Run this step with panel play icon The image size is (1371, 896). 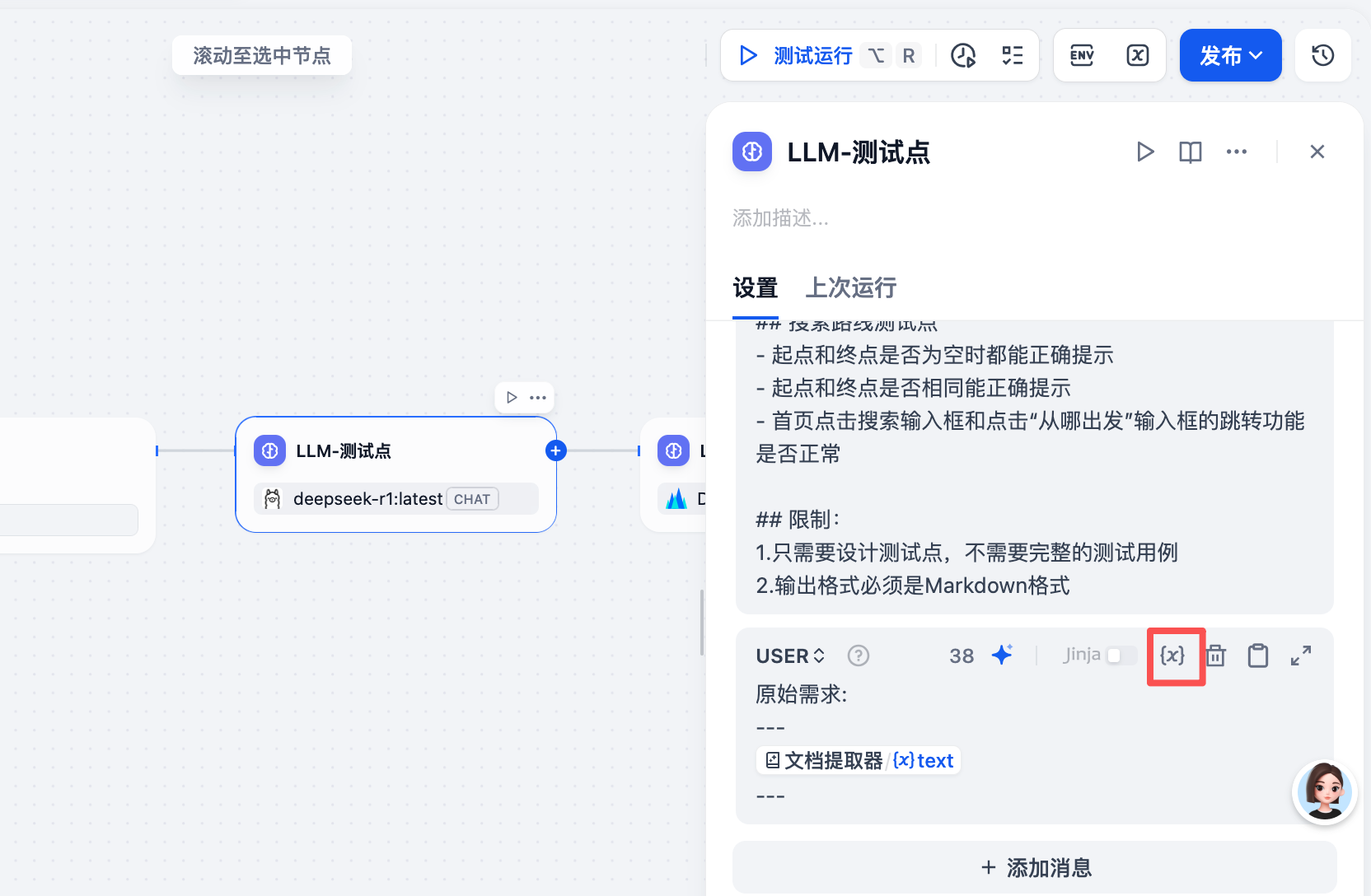pos(1145,152)
